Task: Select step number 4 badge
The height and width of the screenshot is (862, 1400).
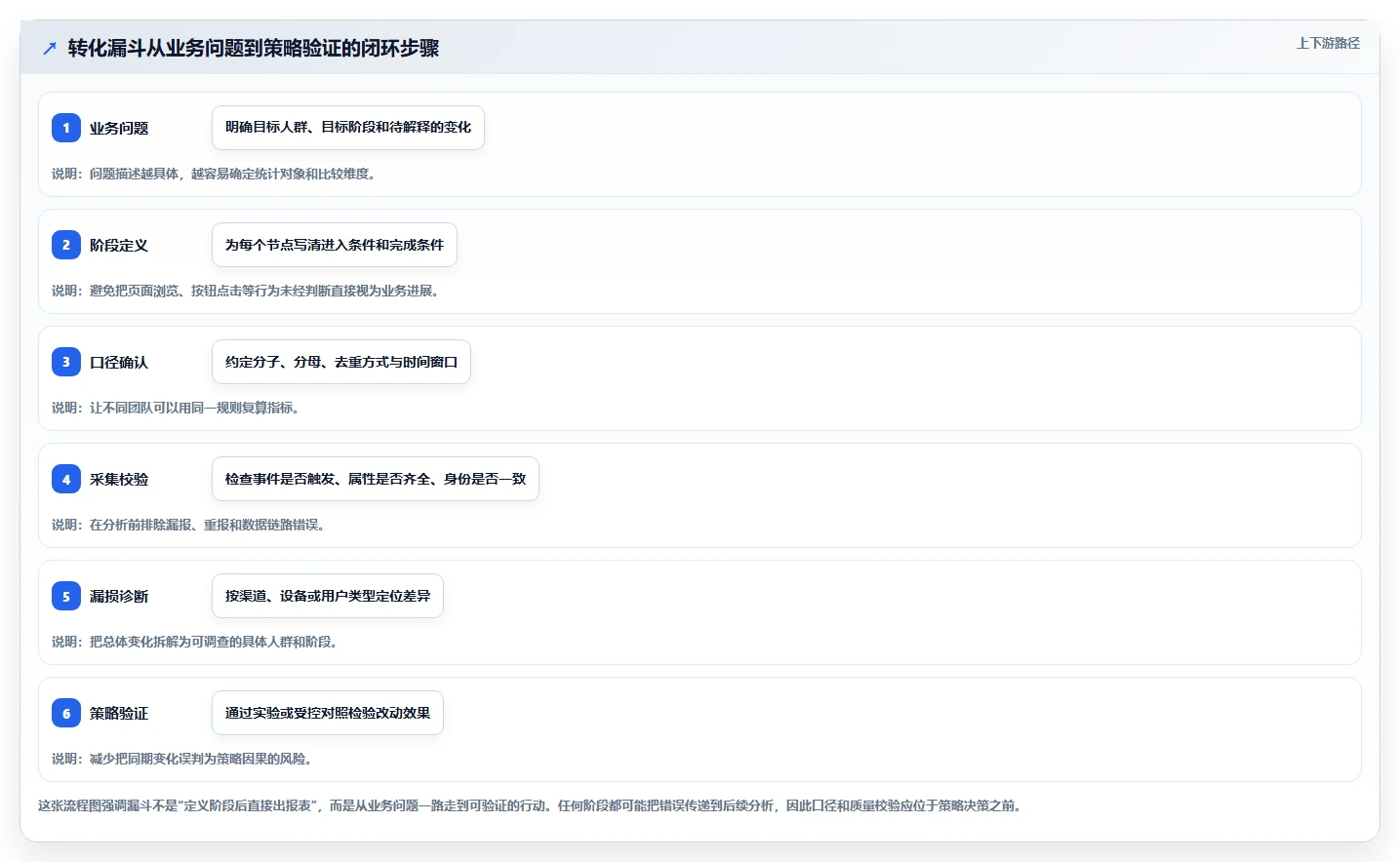Action: tap(66, 479)
